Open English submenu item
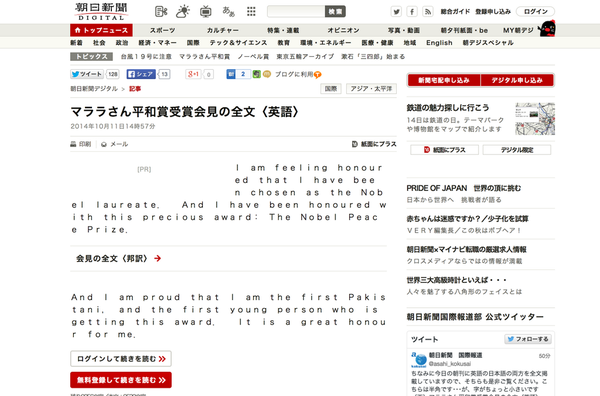Screen dimensions: 600x396 pyautogui.click(x=439, y=43)
